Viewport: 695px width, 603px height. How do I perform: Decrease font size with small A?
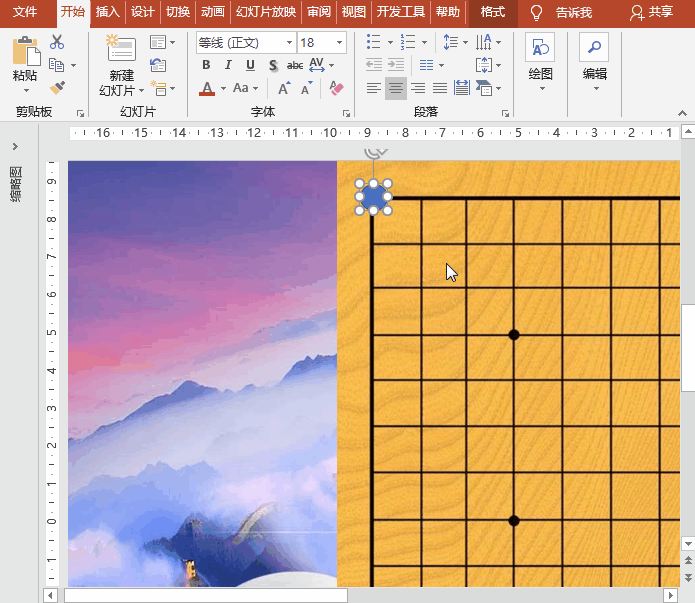(306, 88)
